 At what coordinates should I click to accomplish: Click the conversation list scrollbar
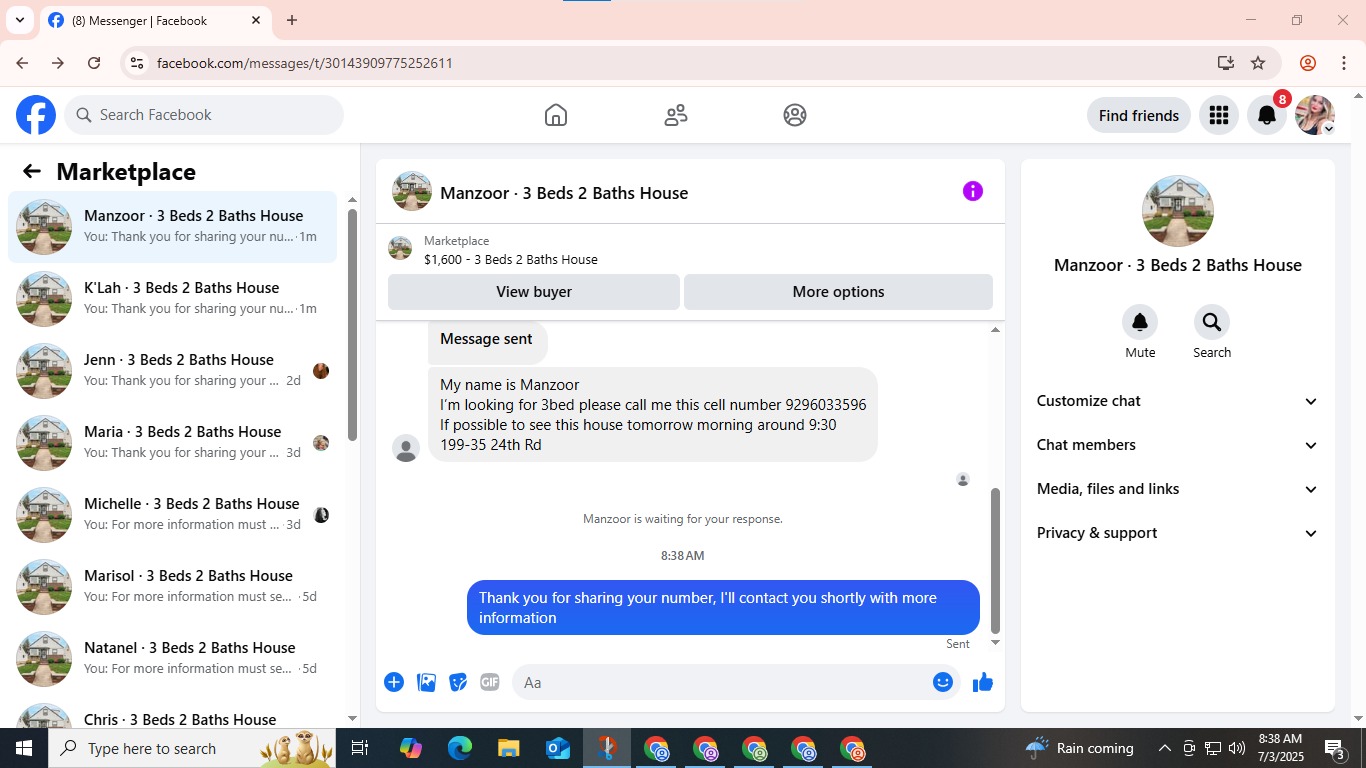point(352,324)
